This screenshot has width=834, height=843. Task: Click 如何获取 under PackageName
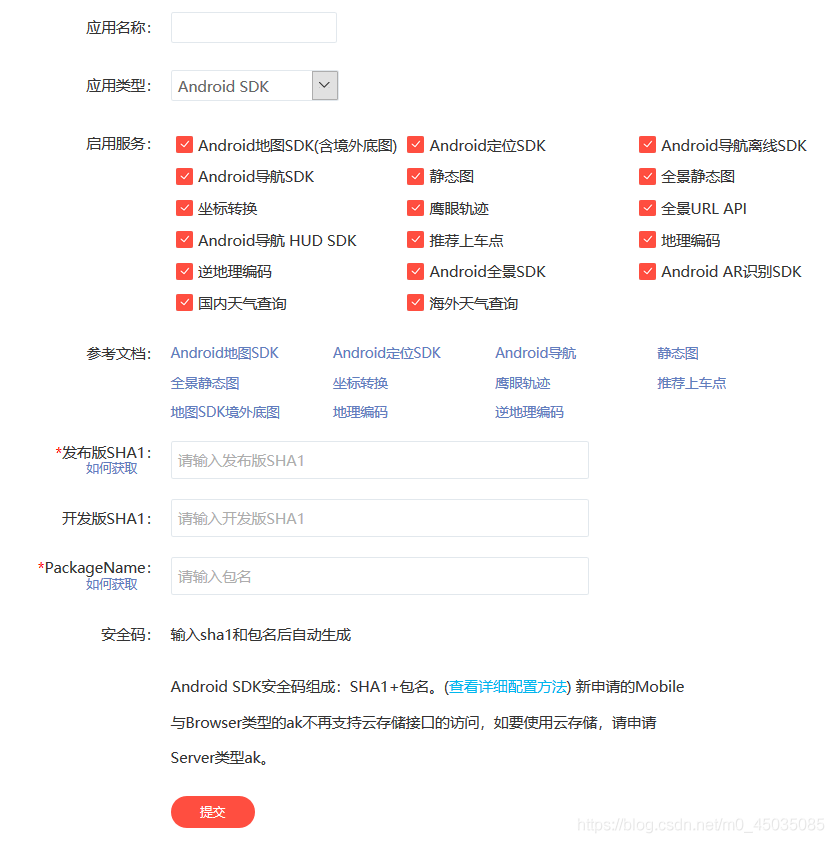point(112,584)
